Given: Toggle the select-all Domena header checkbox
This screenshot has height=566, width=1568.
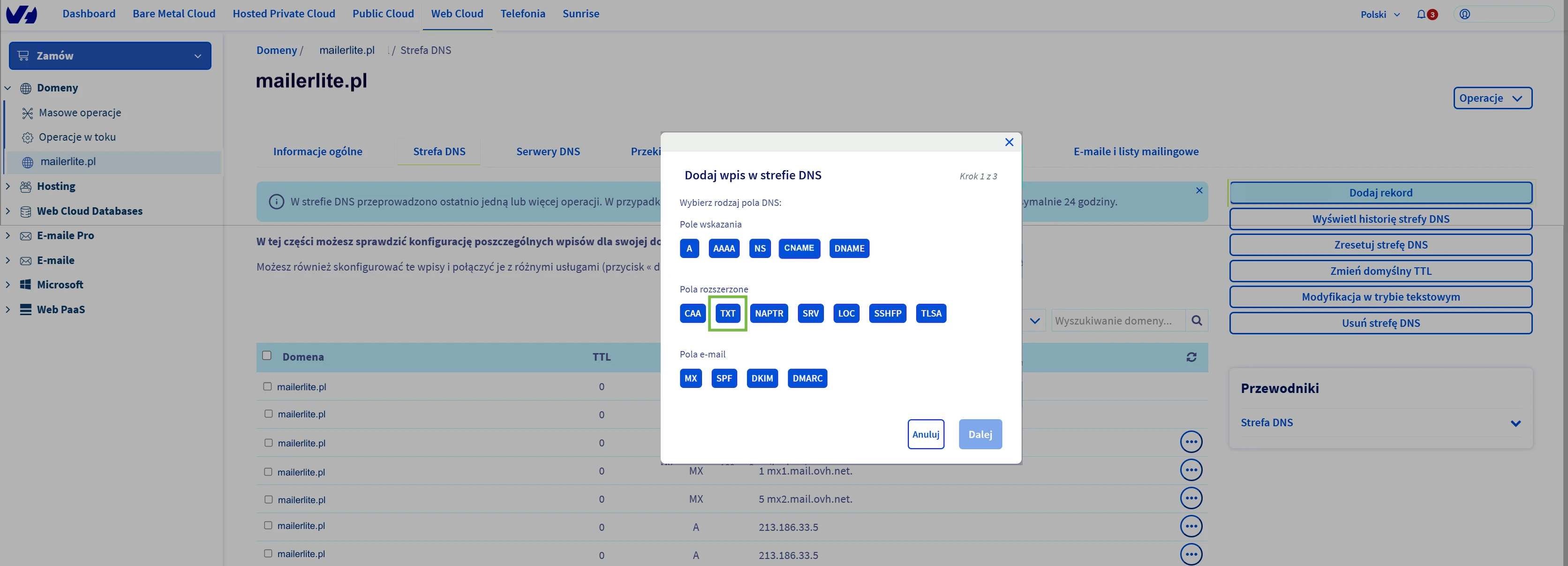Looking at the screenshot, I should [x=267, y=355].
